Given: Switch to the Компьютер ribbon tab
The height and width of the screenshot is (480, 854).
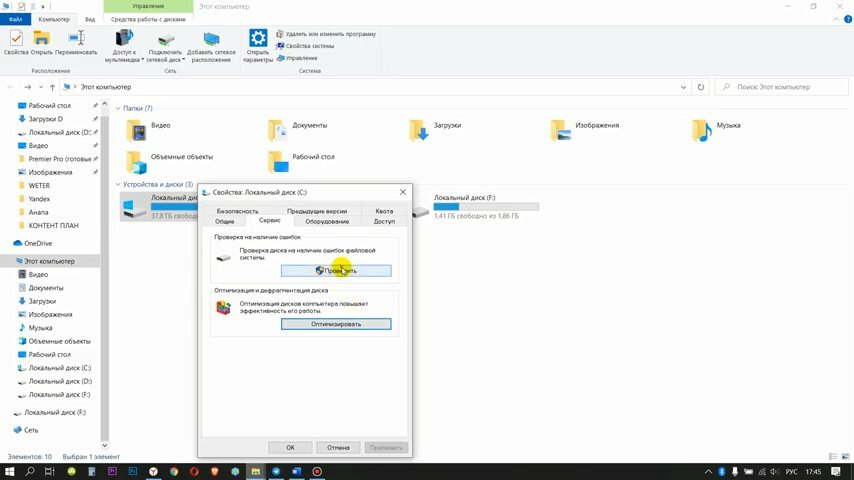Looking at the screenshot, I should pos(54,19).
